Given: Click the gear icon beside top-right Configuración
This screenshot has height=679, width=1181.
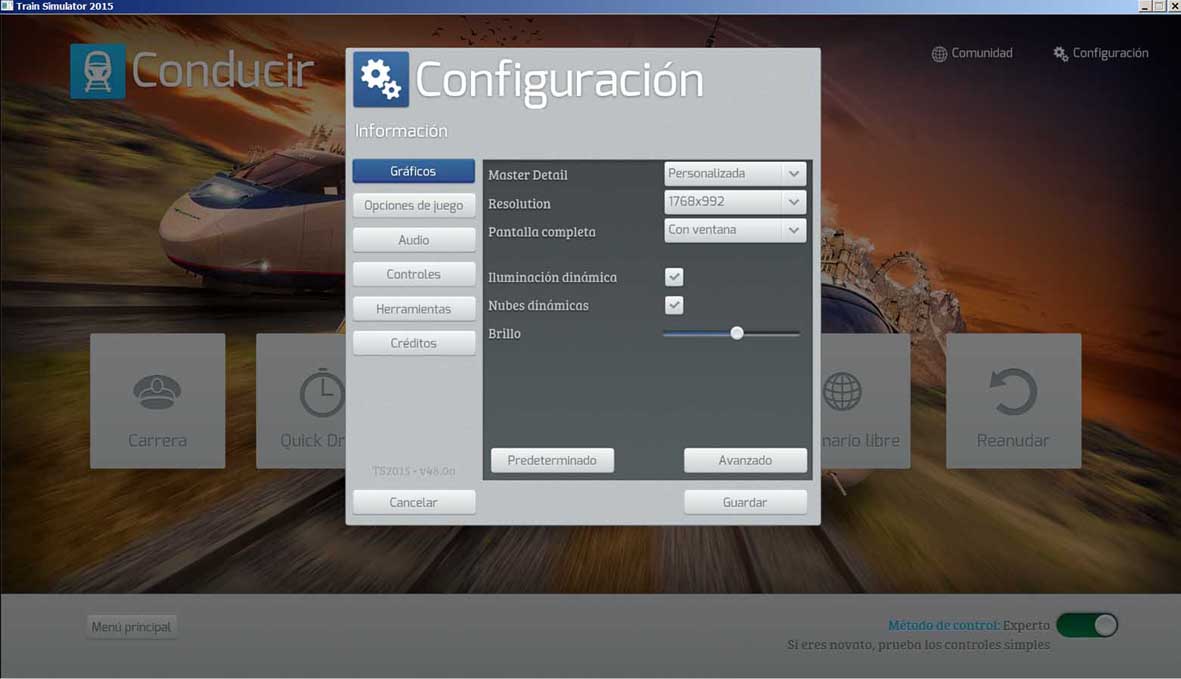Looking at the screenshot, I should click(1060, 54).
